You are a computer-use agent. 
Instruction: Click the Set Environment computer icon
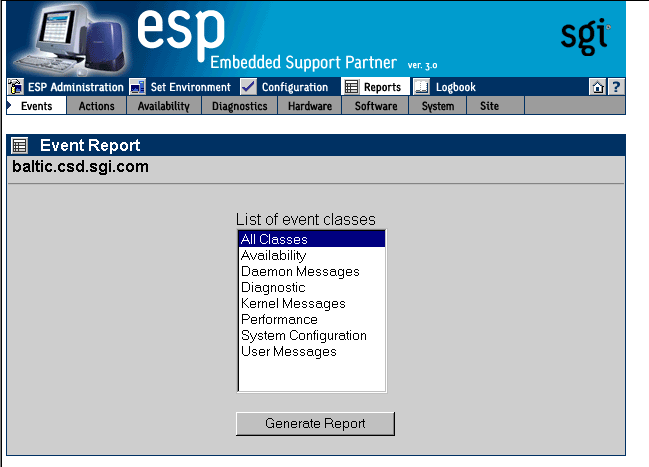pyautogui.click(x=137, y=87)
